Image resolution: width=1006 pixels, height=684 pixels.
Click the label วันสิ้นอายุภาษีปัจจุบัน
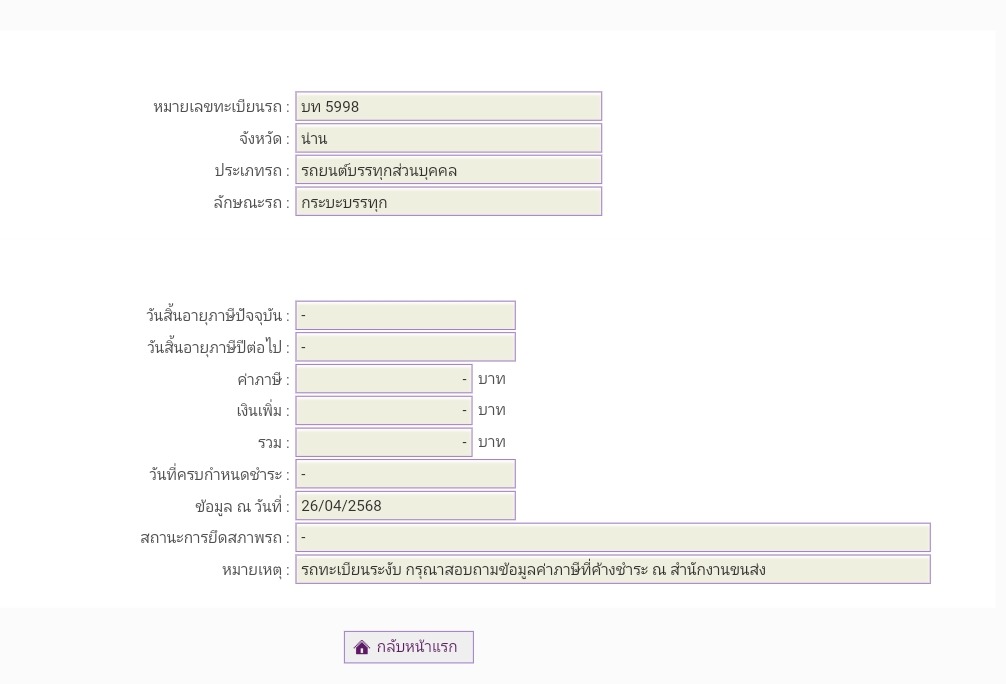(218, 316)
